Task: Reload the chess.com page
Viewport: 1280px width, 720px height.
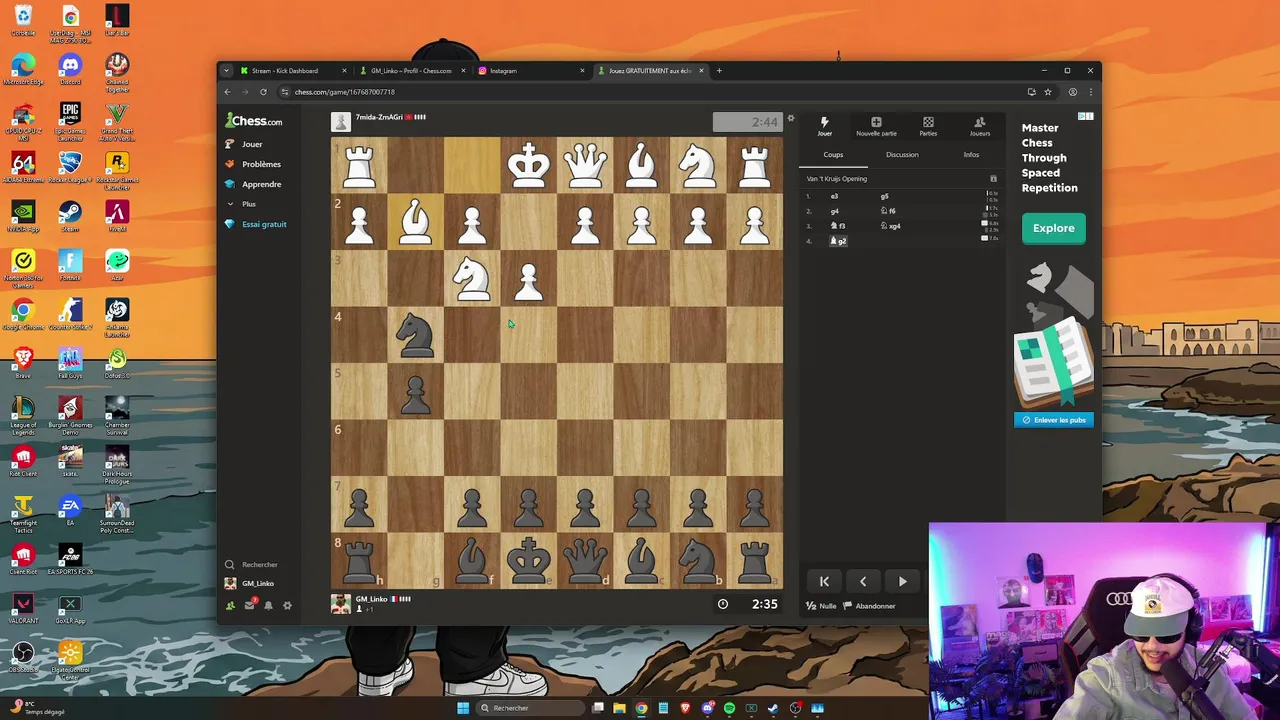Action: [263, 92]
